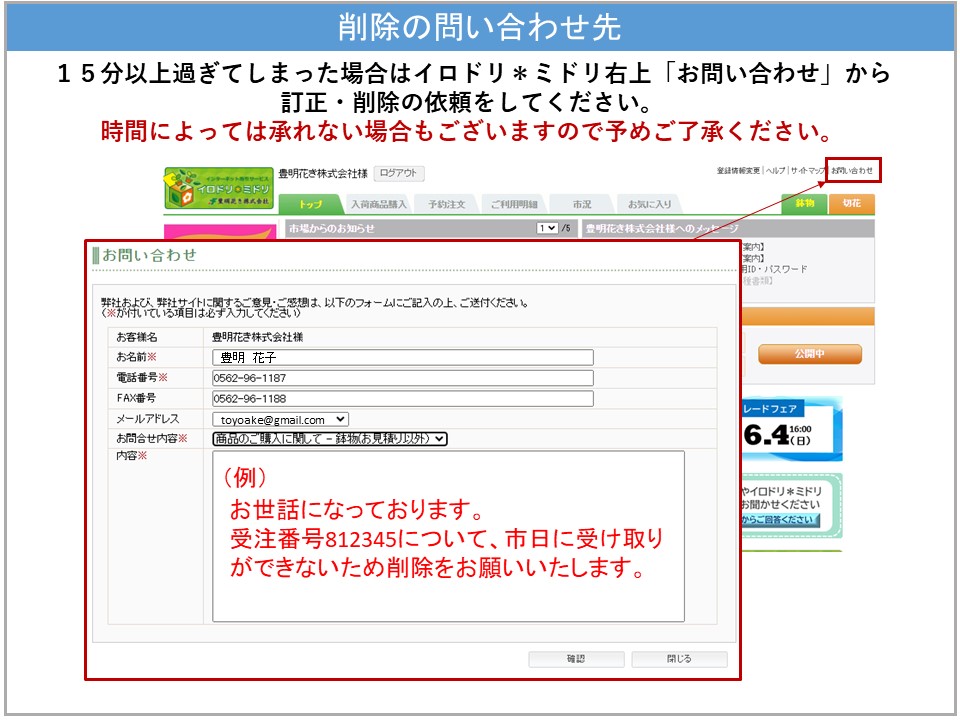The image size is (960, 720).
Task: Switch to the 入荷商品購入 tab
Action: click(379, 204)
